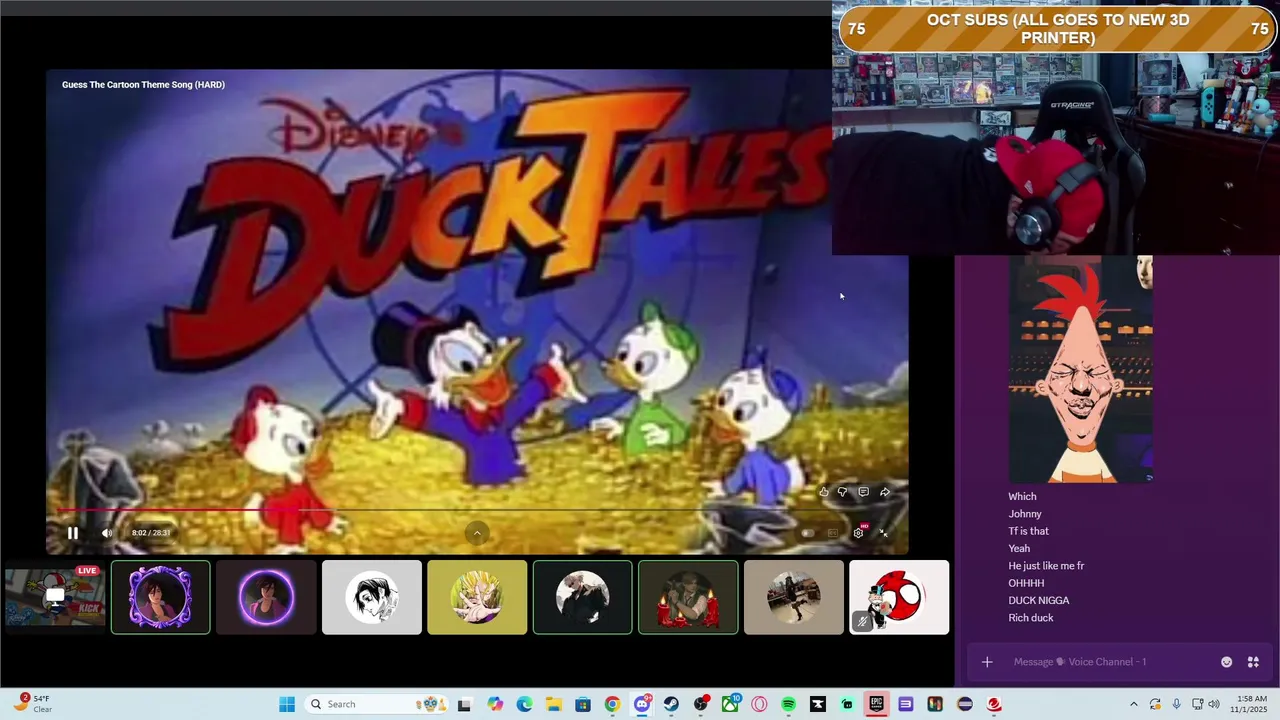Open Xbox app from the taskbar
Viewport: 1280px width, 720px height.
tap(730, 704)
